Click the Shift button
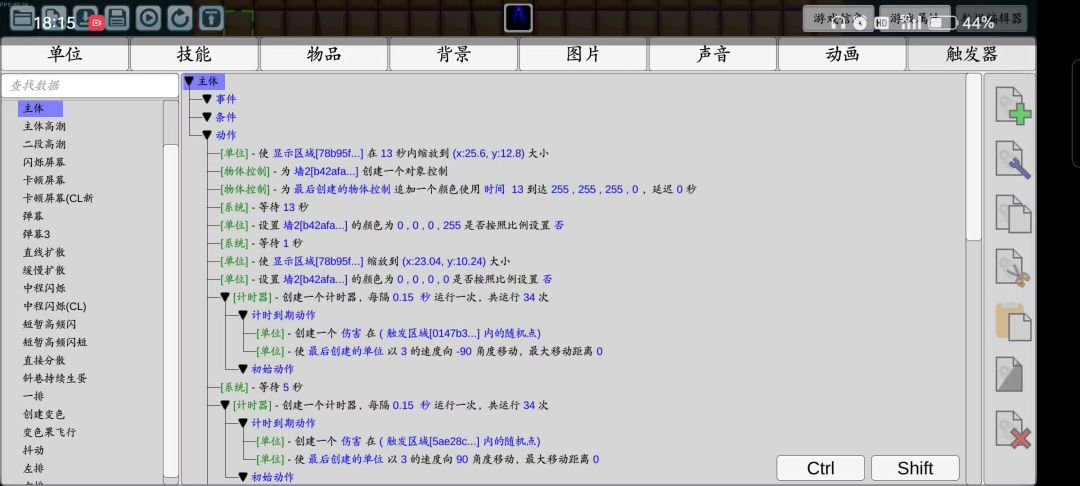1080x486 pixels. point(915,468)
